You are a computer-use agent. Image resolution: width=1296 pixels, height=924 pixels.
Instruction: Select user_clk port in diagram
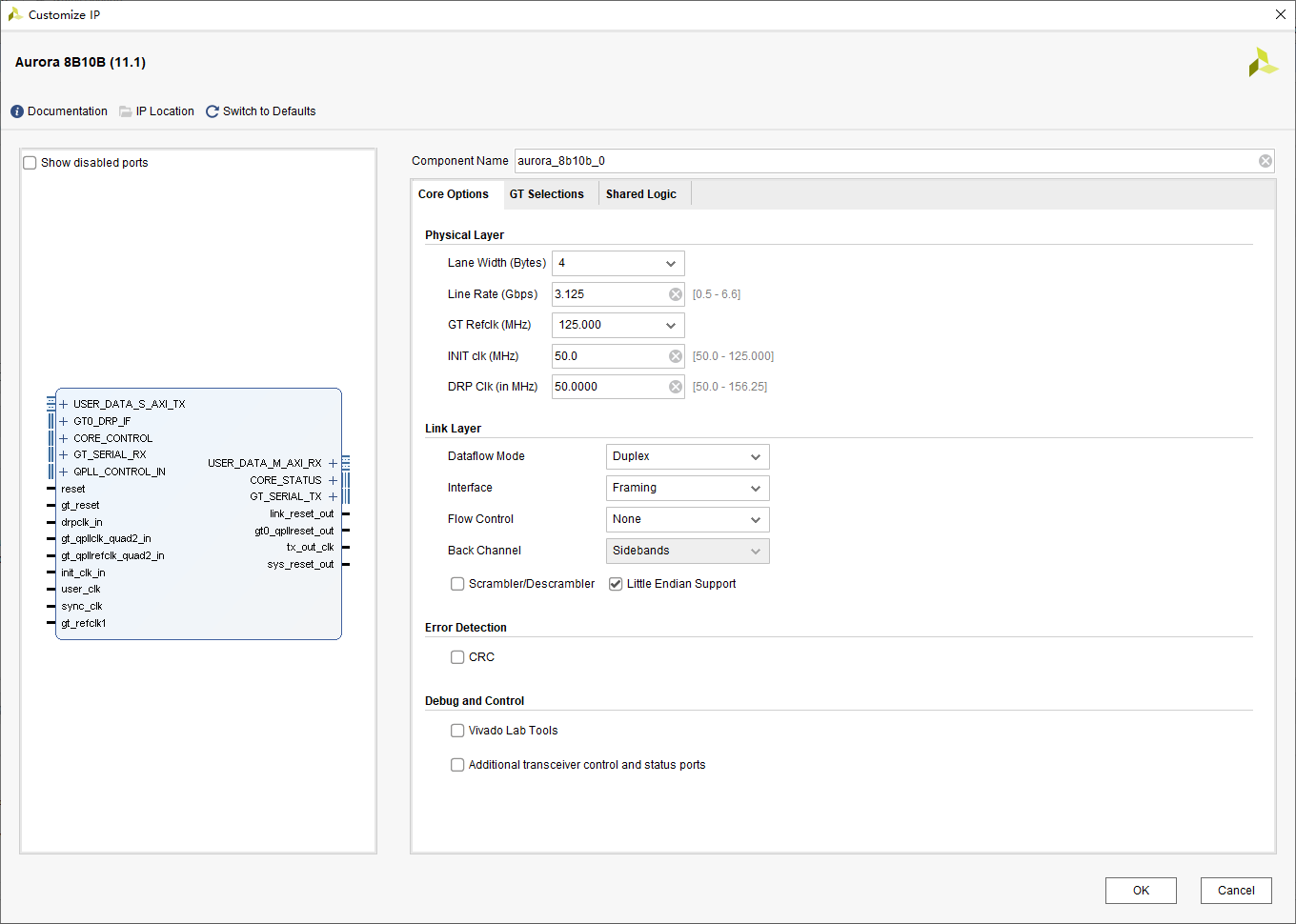coord(81,590)
